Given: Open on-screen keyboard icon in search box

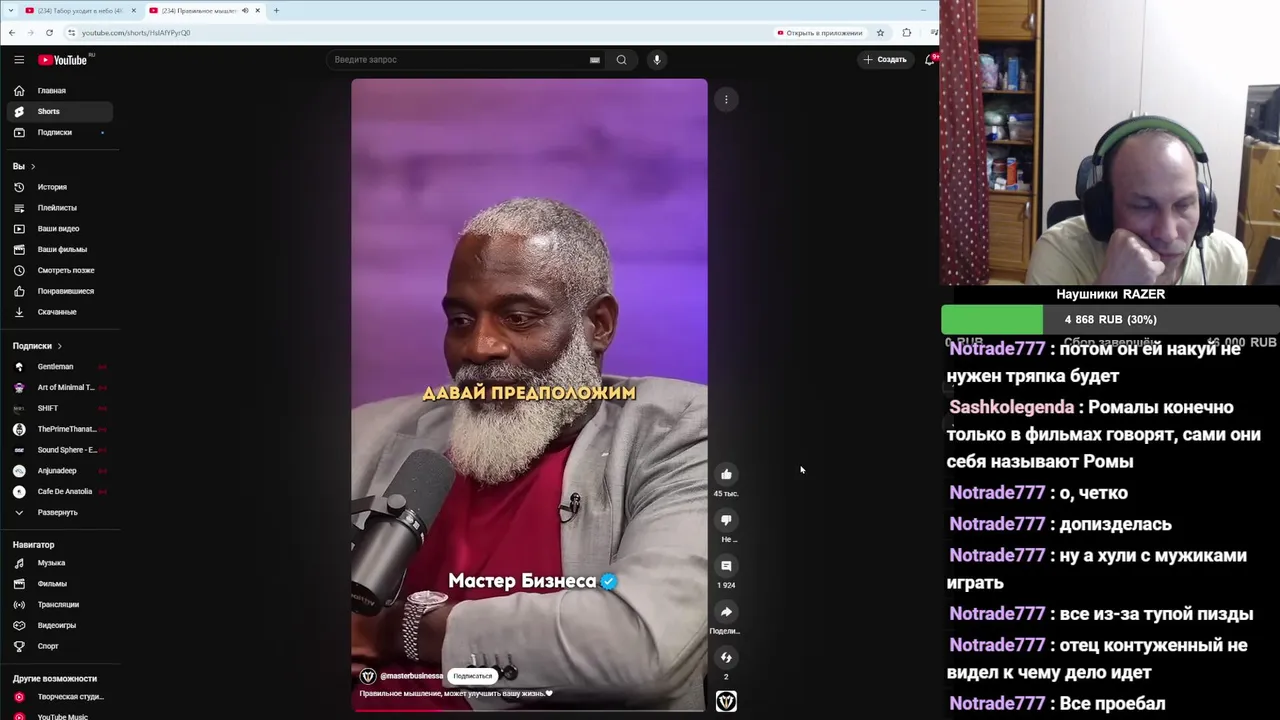Looking at the screenshot, I should point(595,60).
